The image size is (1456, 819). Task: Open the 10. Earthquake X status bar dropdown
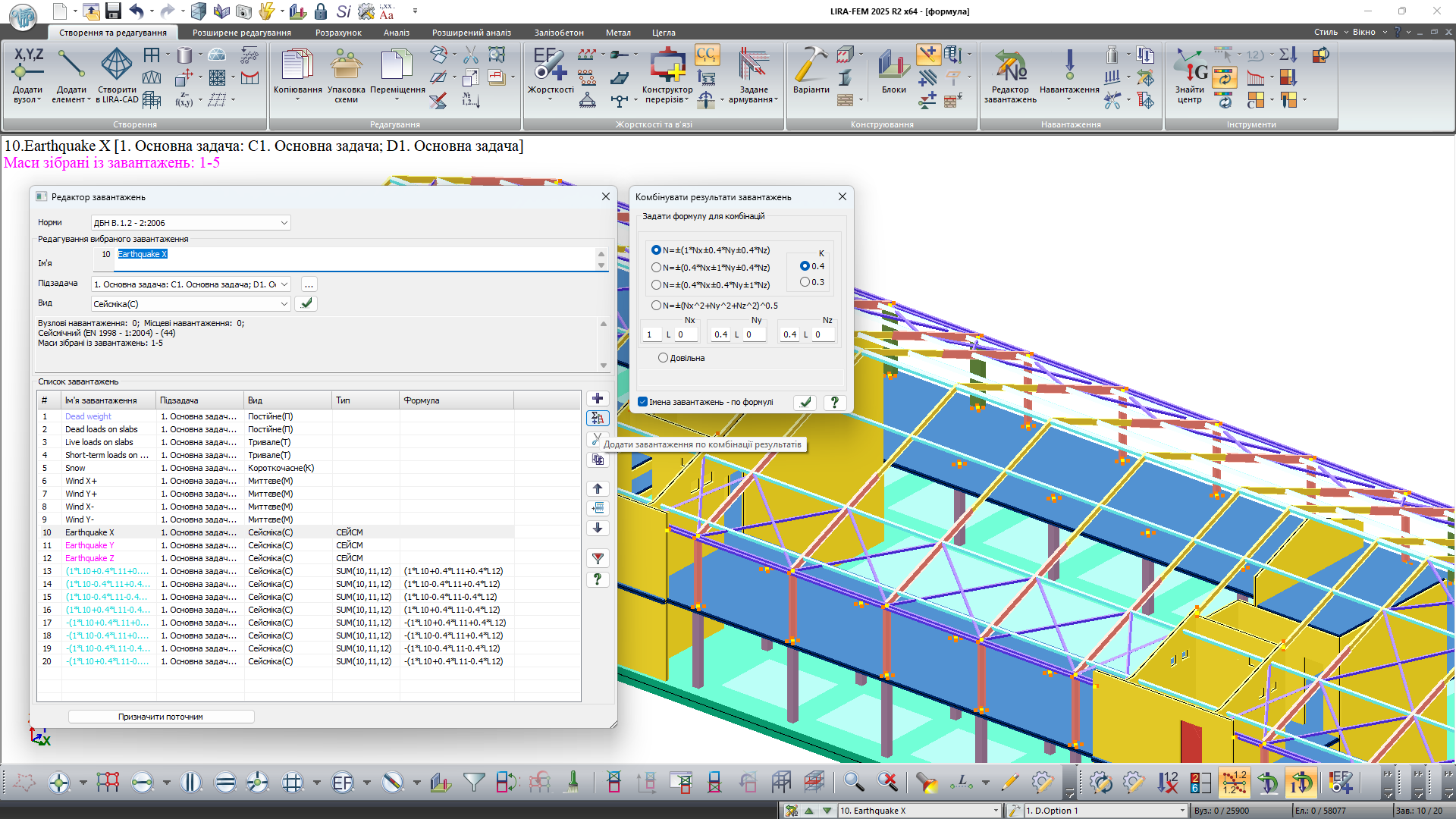click(x=996, y=811)
